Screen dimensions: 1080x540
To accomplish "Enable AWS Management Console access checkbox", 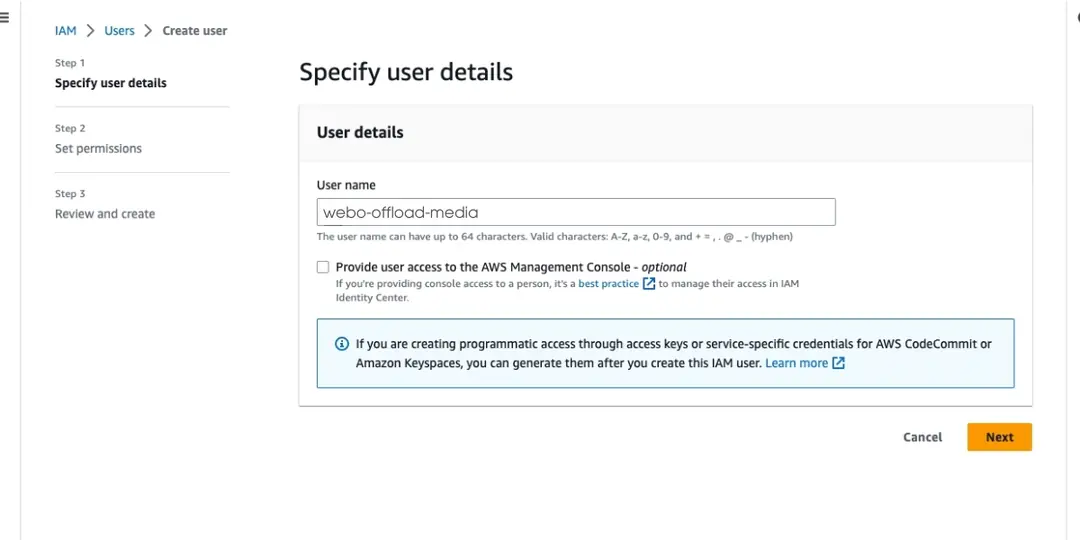I will pos(323,267).
